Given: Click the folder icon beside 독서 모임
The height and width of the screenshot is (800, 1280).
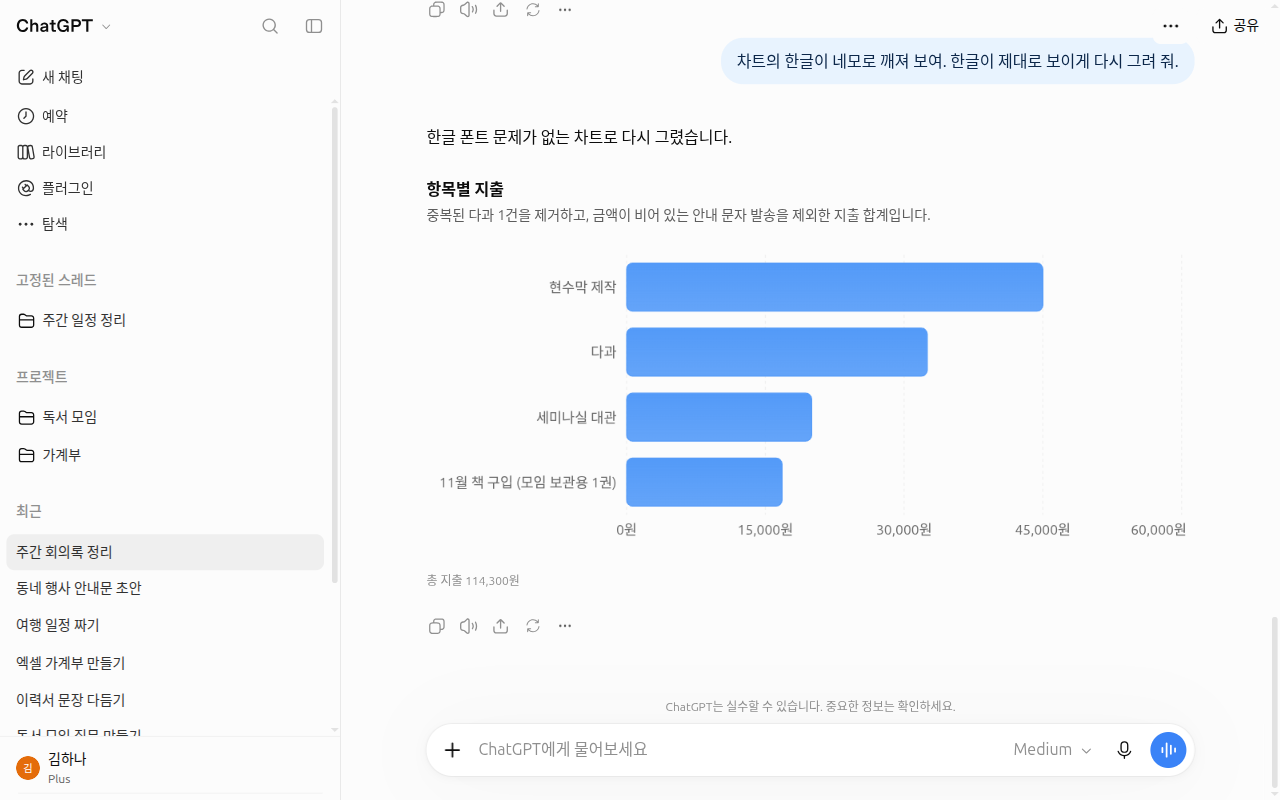Looking at the screenshot, I should click(26, 417).
